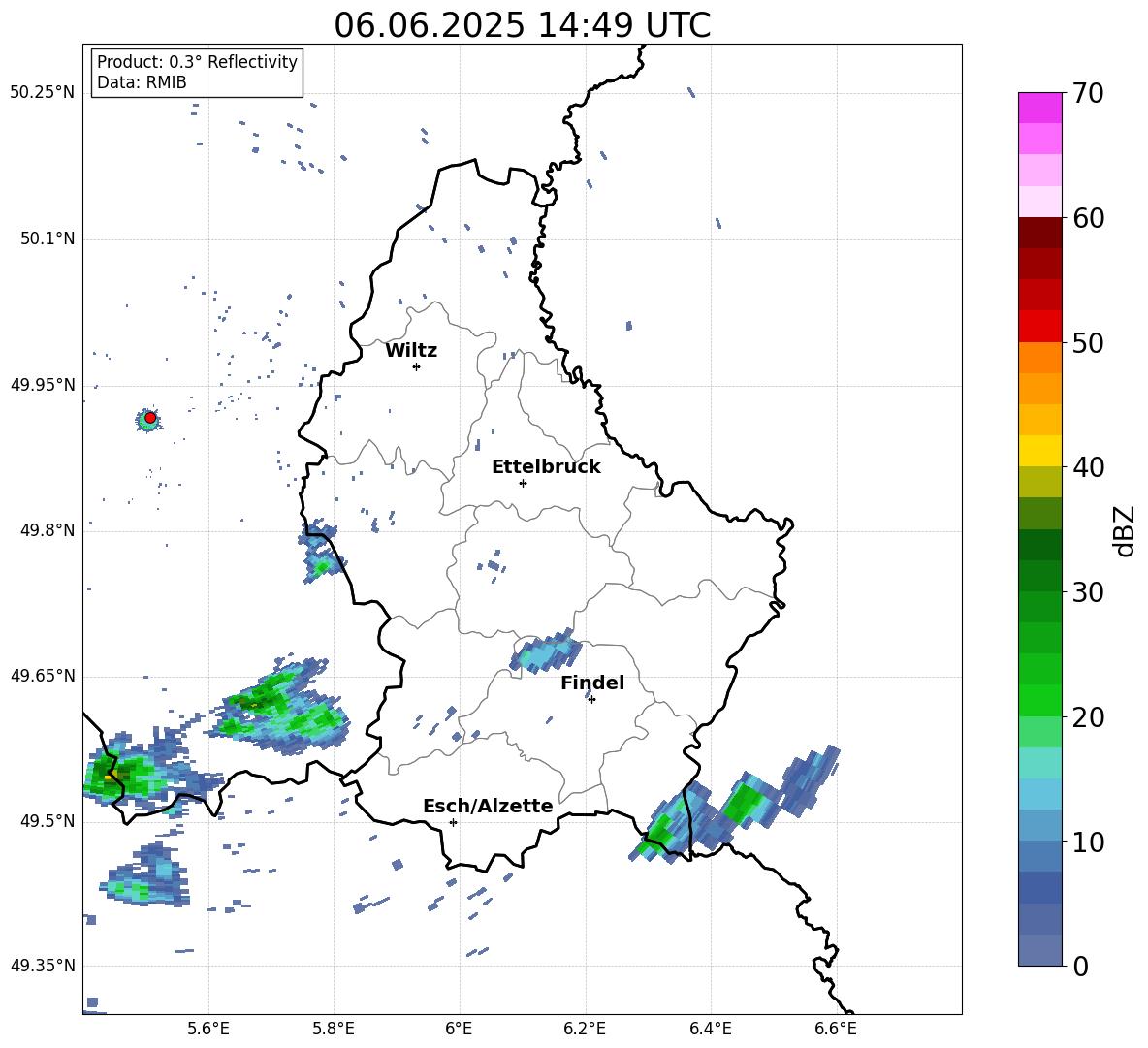Click the 6.2°E longitude label
This screenshot has height=1048, width=1148.
click(x=585, y=1030)
